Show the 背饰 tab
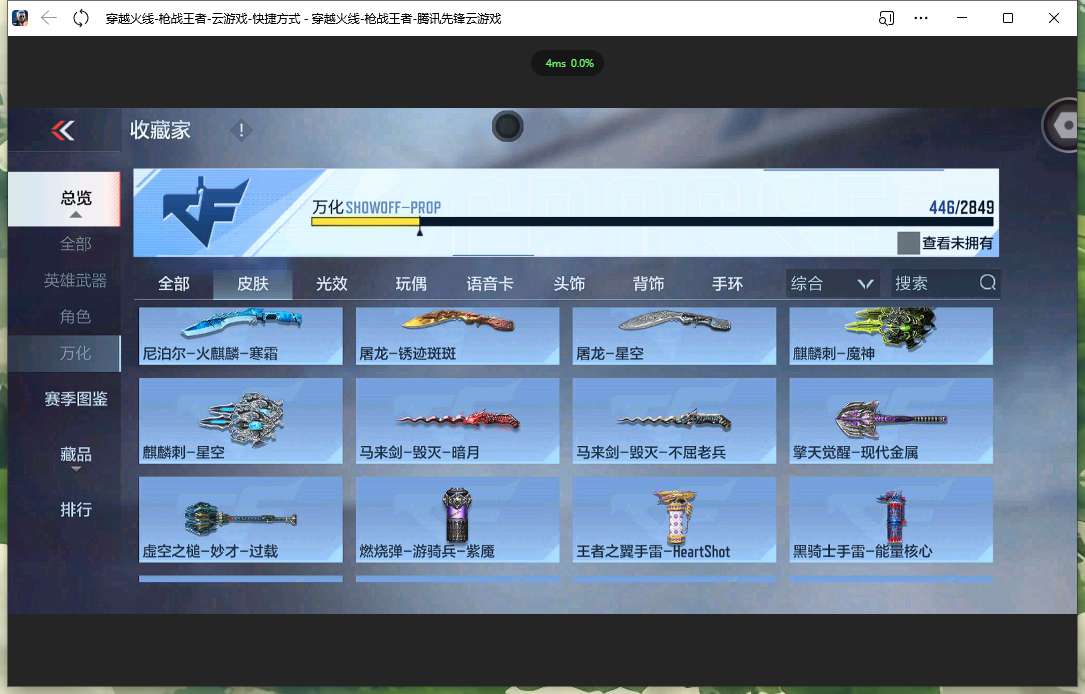This screenshot has height=694, width=1085. pyautogui.click(x=648, y=284)
